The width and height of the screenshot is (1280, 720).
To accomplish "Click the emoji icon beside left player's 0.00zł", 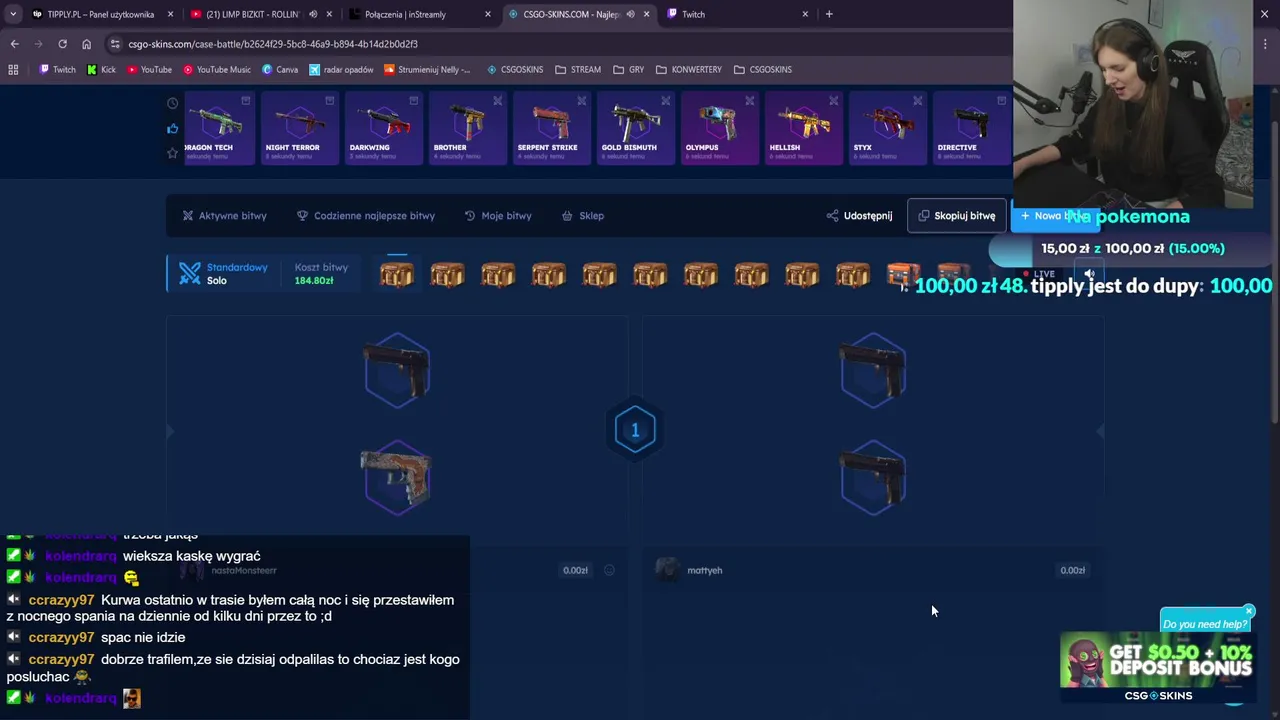I will pos(609,570).
